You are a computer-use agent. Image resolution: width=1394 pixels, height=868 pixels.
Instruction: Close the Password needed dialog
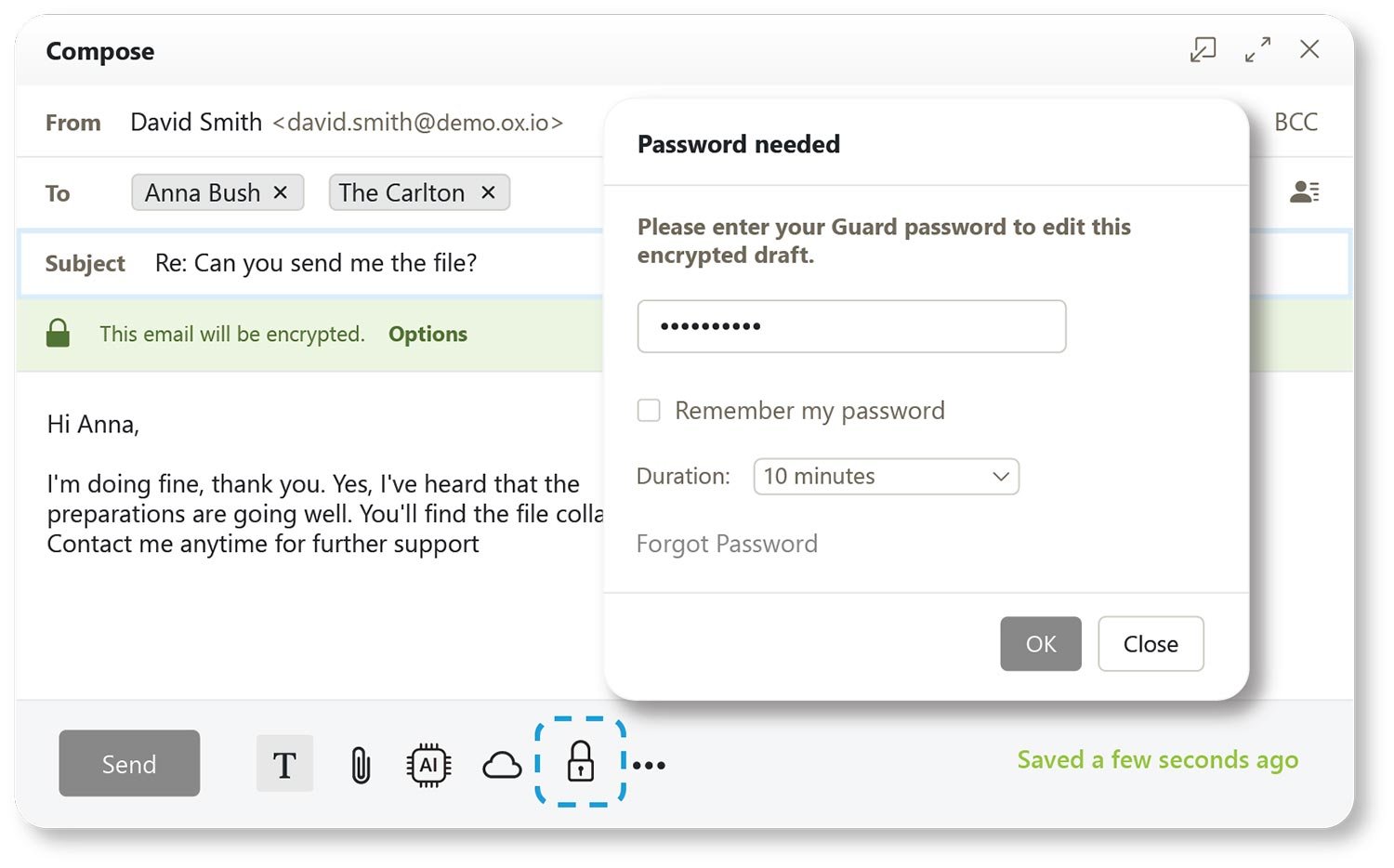tap(1150, 643)
